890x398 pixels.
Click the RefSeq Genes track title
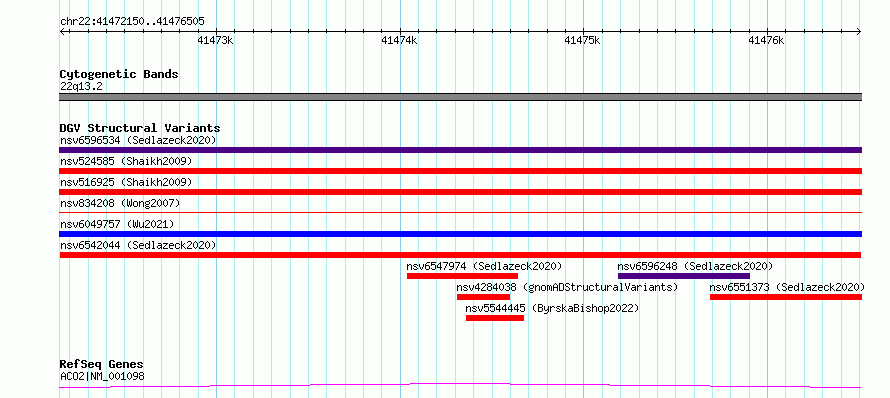point(102,364)
